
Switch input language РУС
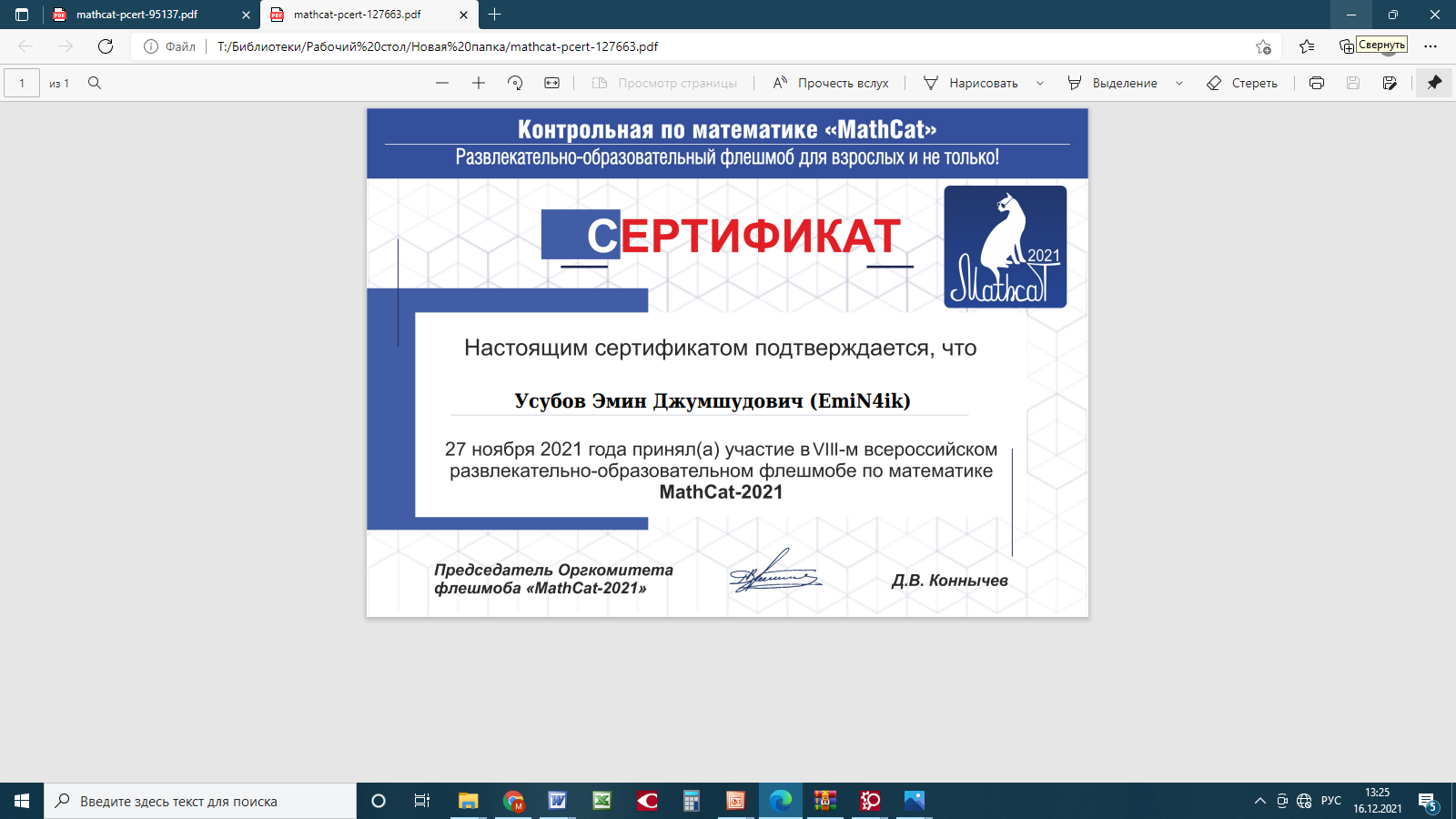coord(1331,801)
